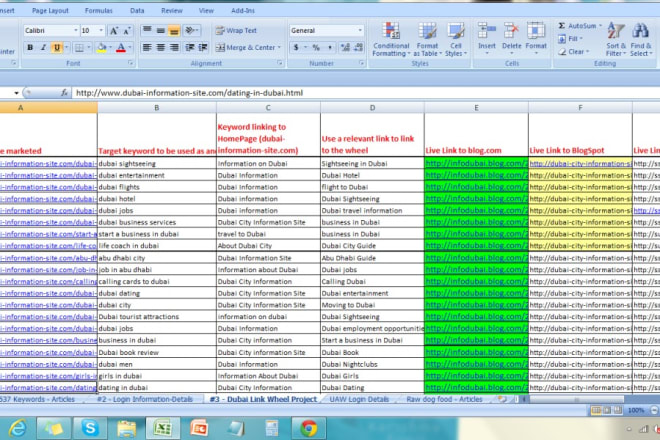Open BlogSpot link in dubai sightseeing row
This screenshot has width=660, height=440.
[x=580, y=163]
